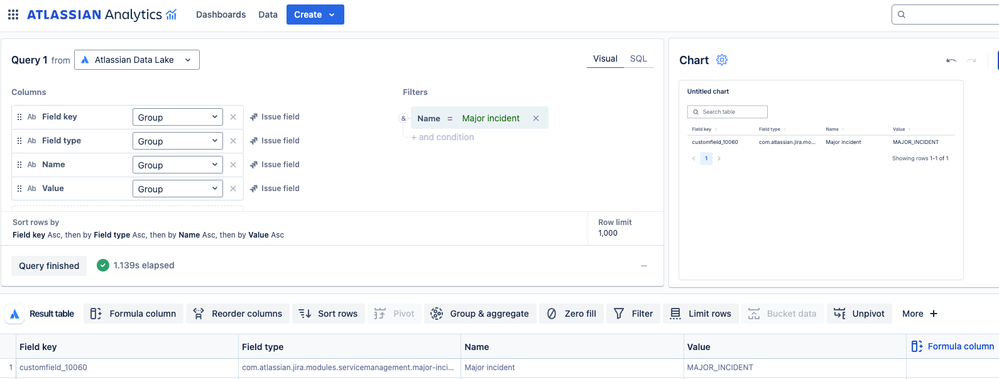
Task: Click the Pivot step button
Action: (x=394, y=313)
